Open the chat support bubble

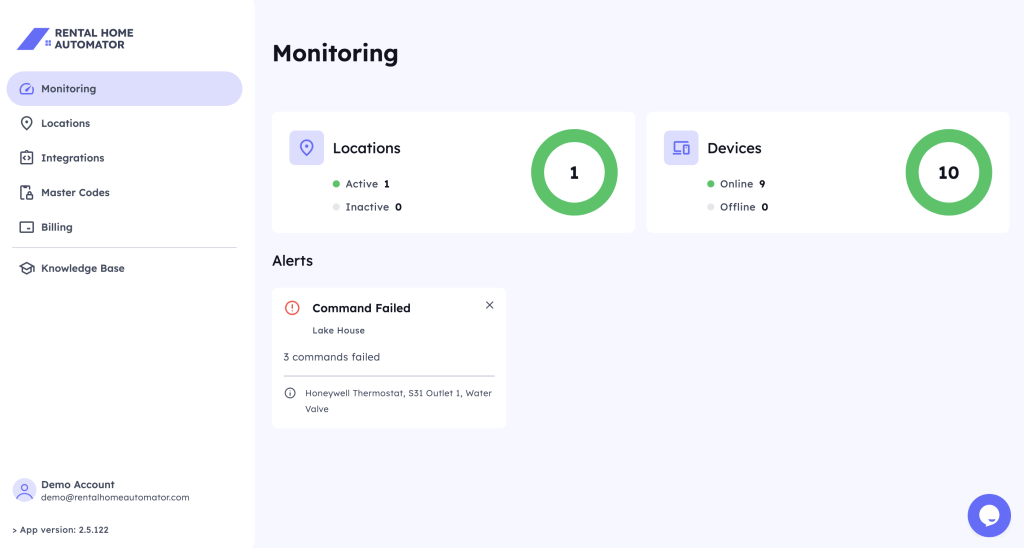pos(988,515)
